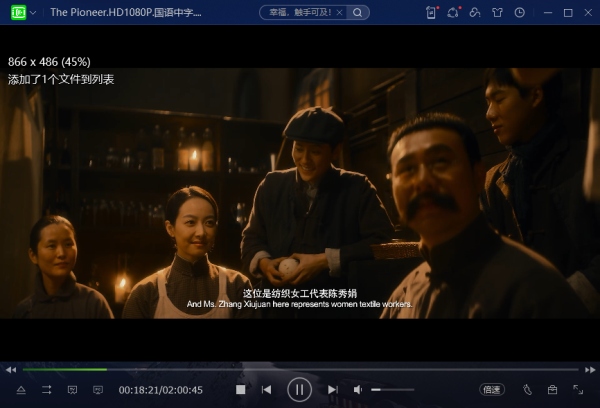
Task: Click the fast-forward double-arrow icon
Action: (590, 370)
